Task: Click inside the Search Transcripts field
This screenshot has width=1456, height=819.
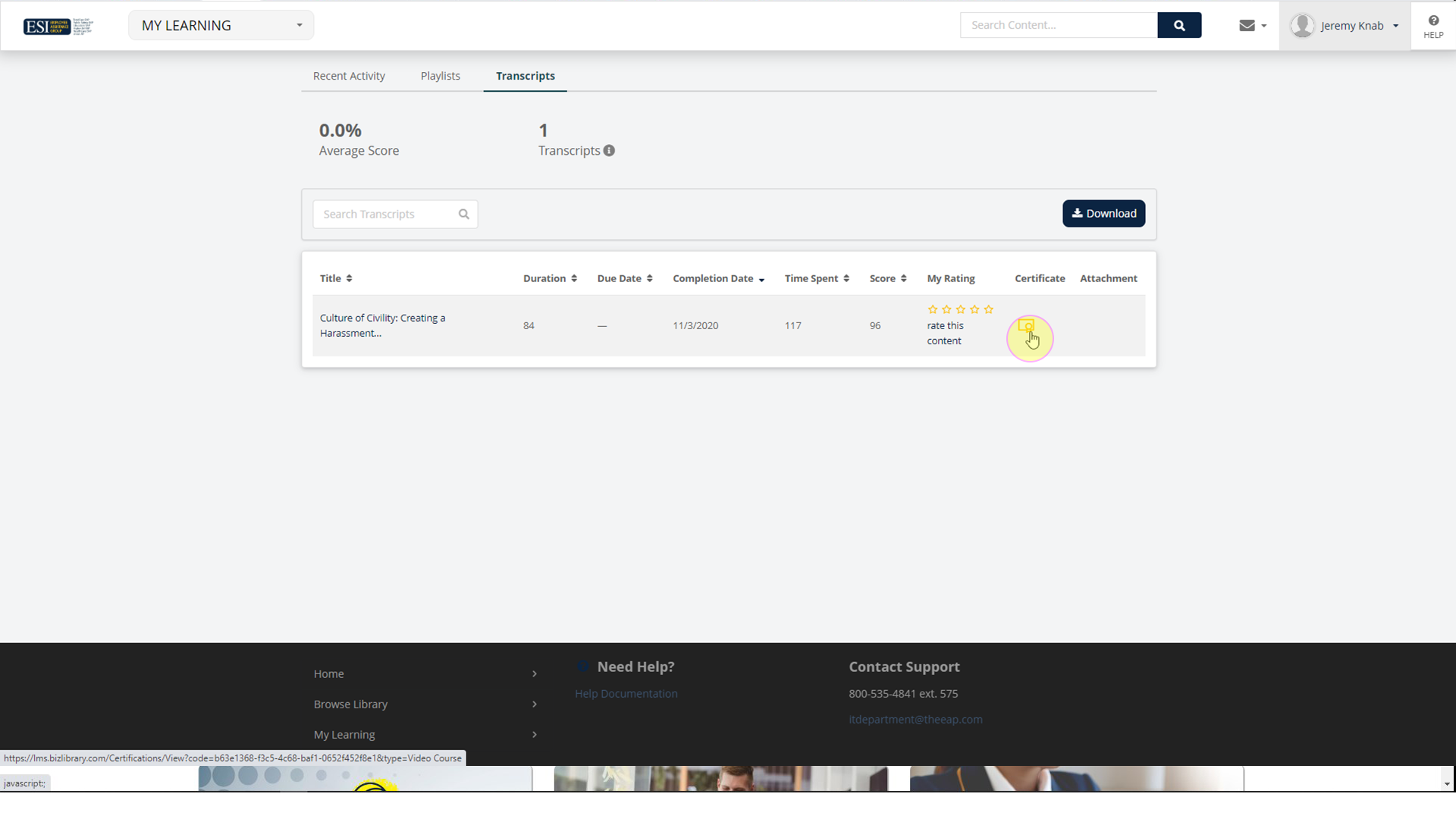Action: [x=383, y=214]
